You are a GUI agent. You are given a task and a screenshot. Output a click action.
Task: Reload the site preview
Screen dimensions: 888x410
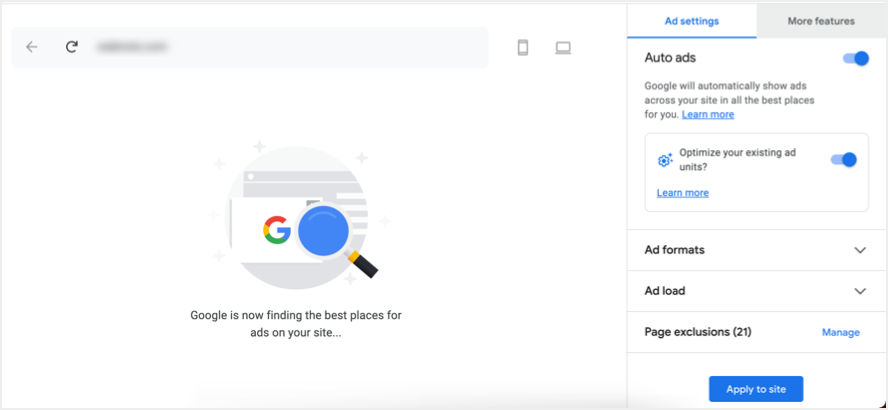(71, 47)
